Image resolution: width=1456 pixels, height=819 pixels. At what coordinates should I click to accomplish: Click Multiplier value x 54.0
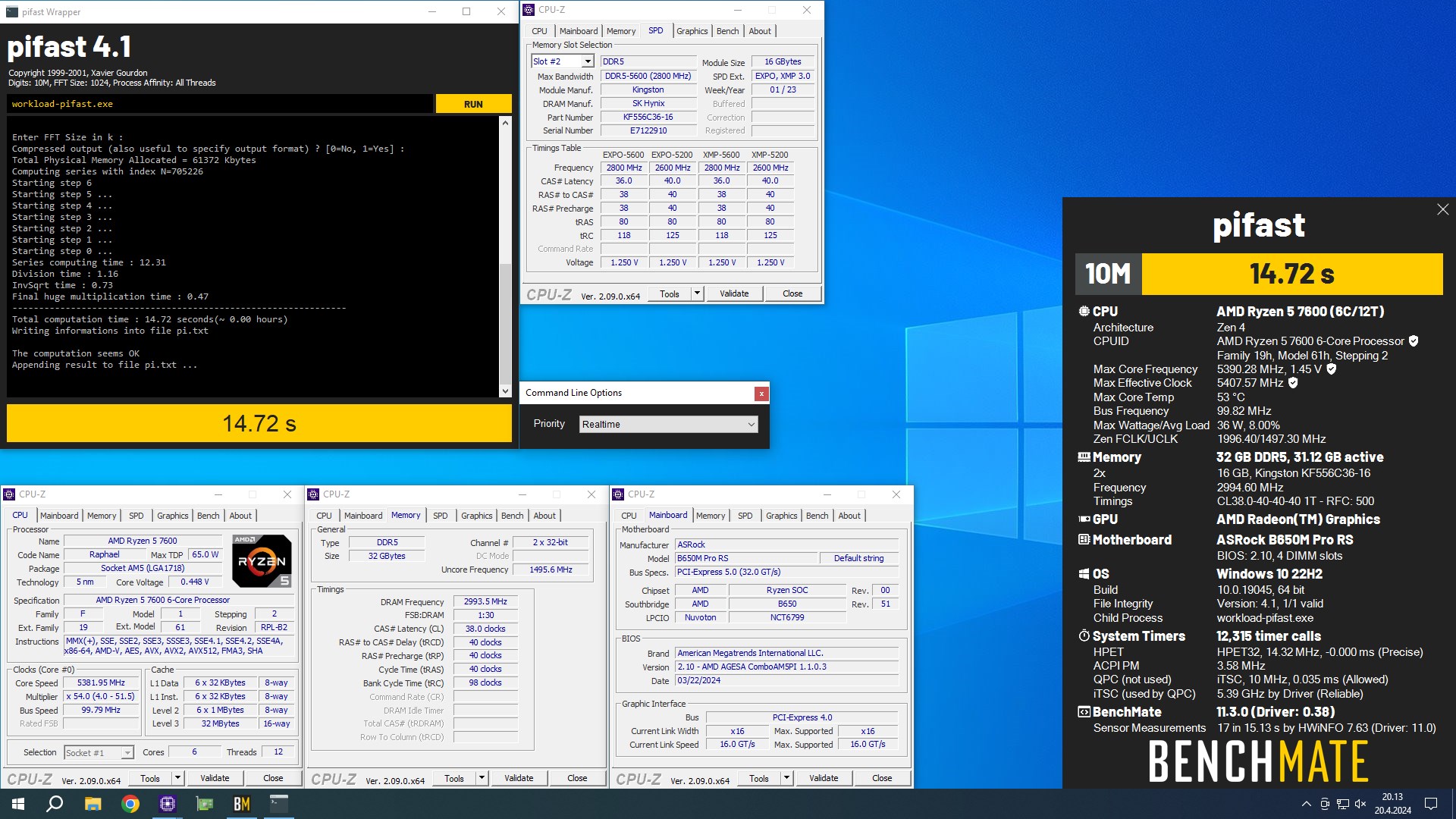(101, 697)
